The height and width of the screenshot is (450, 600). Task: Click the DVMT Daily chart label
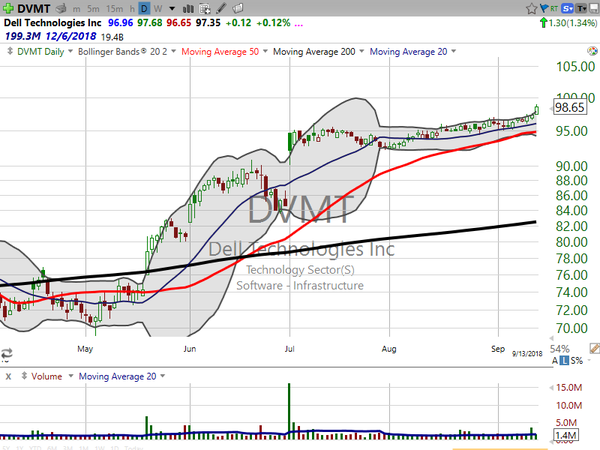point(36,51)
